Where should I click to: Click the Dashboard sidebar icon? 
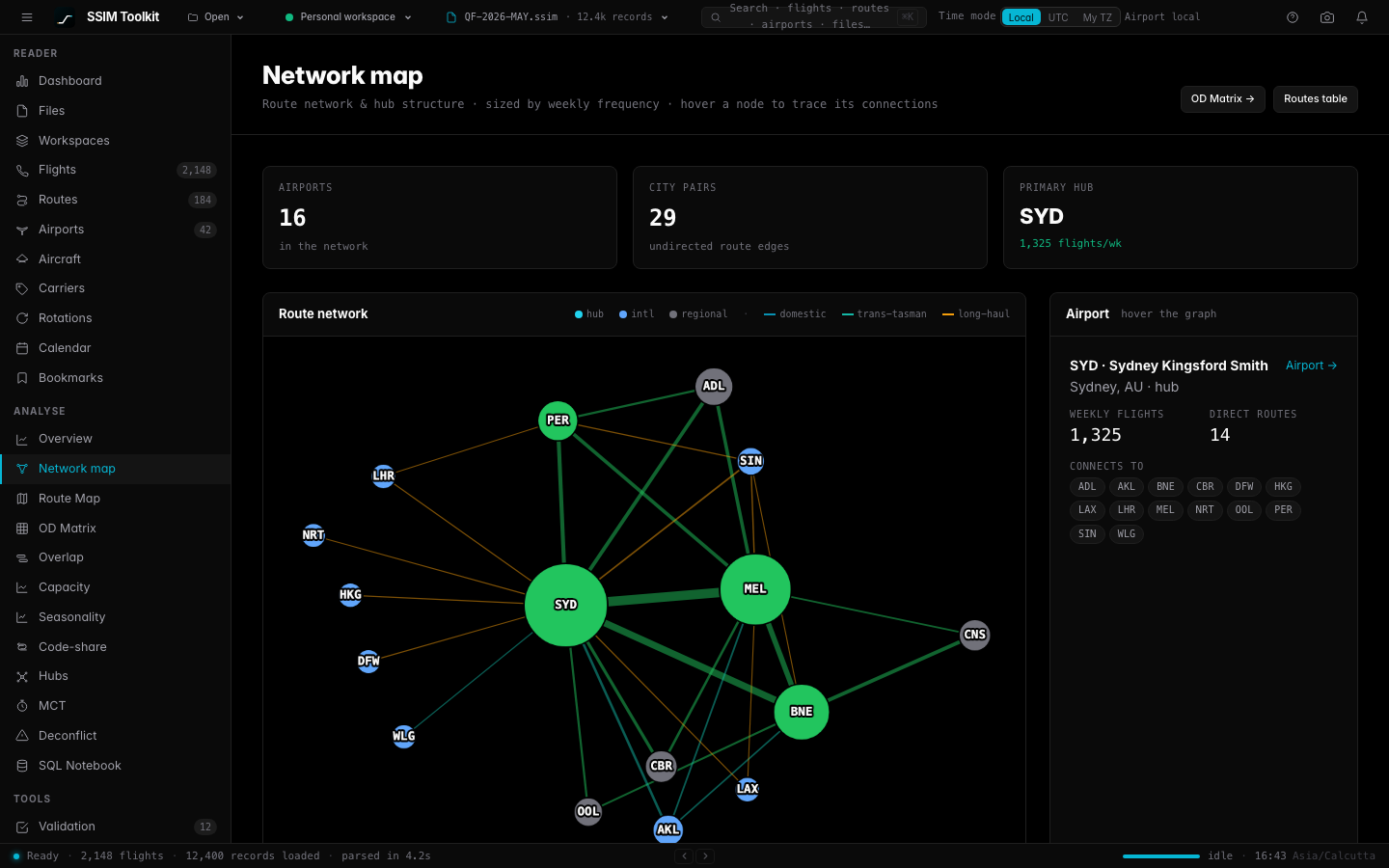[22, 81]
